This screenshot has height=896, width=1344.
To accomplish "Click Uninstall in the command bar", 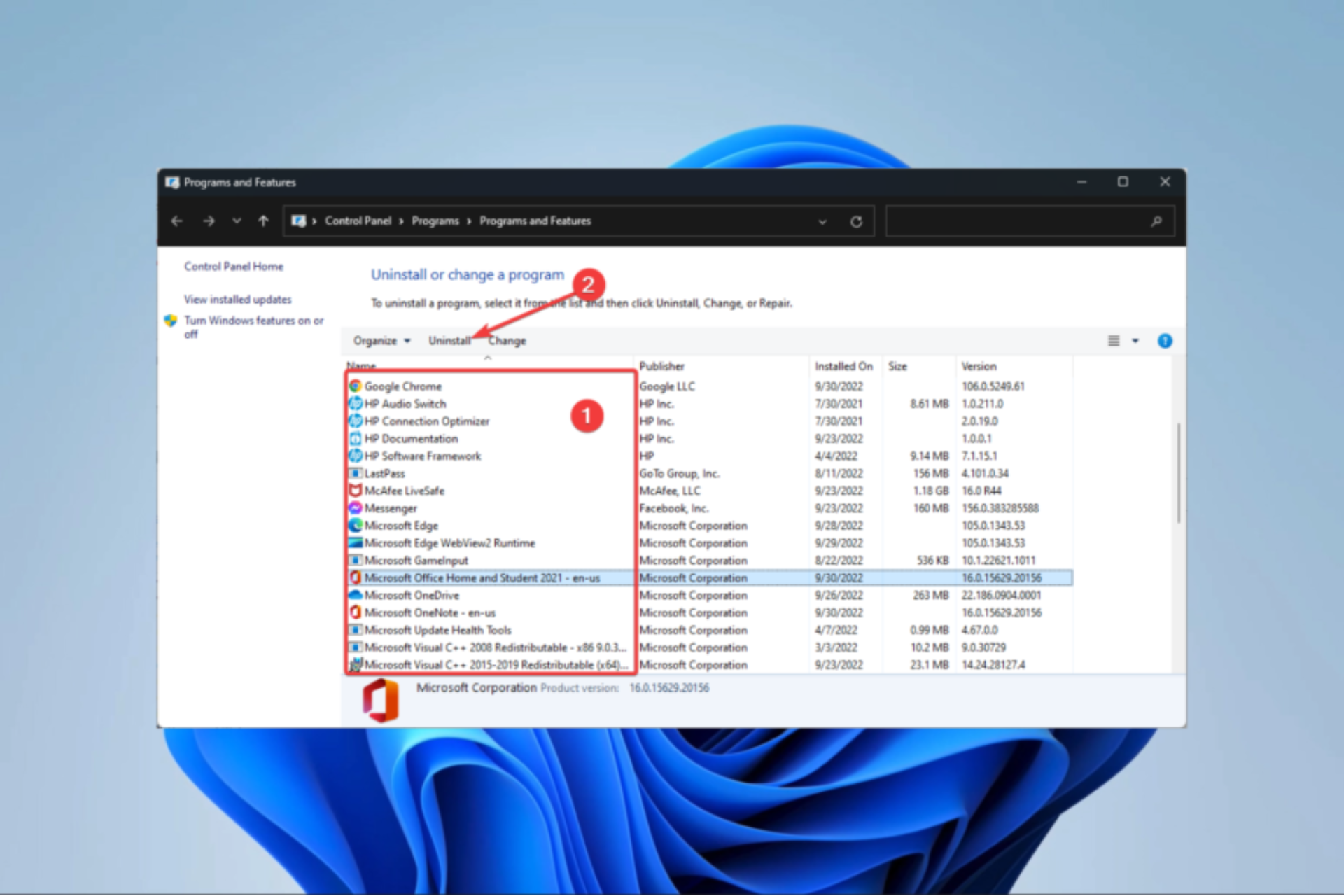I will 449,341.
